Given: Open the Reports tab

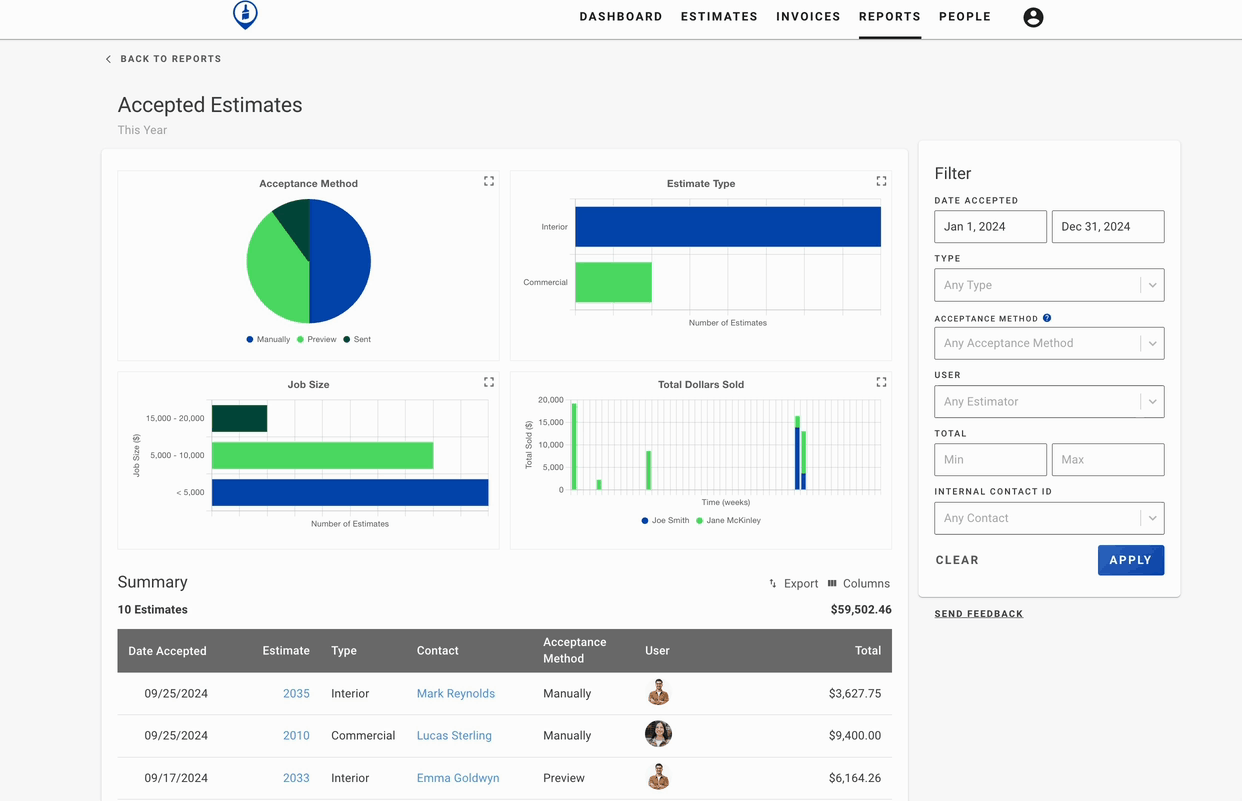Looking at the screenshot, I should pyautogui.click(x=890, y=17).
